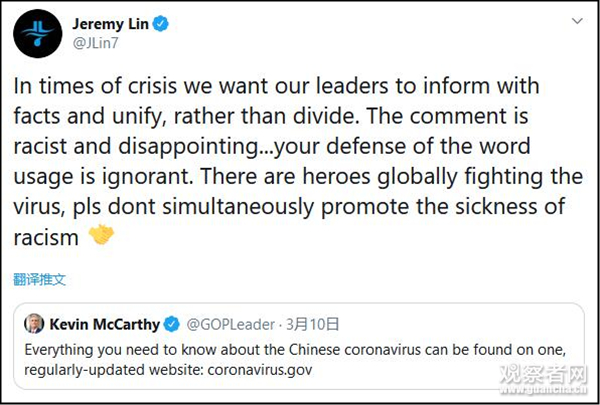Click Kevin McCarthy's small profile photo
600x405 pixels.
click(35, 324)
